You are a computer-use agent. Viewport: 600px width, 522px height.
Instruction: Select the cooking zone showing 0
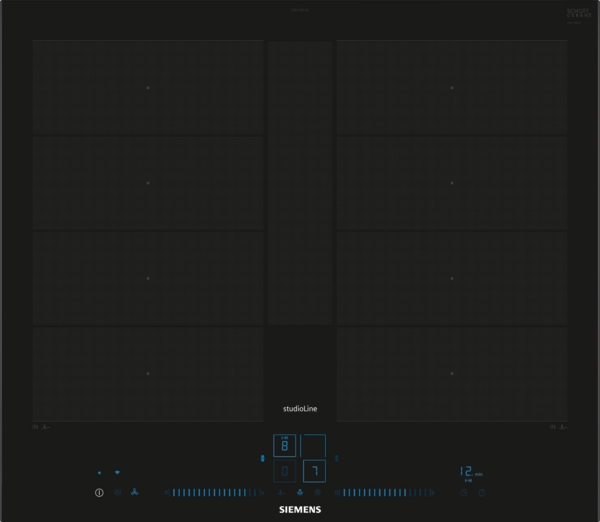point(285,470)
